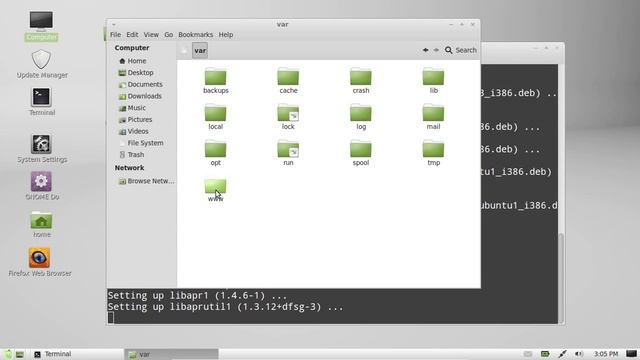Launch Update Manager desktop icon
The image size is (640, 360).
pos(42,64)
